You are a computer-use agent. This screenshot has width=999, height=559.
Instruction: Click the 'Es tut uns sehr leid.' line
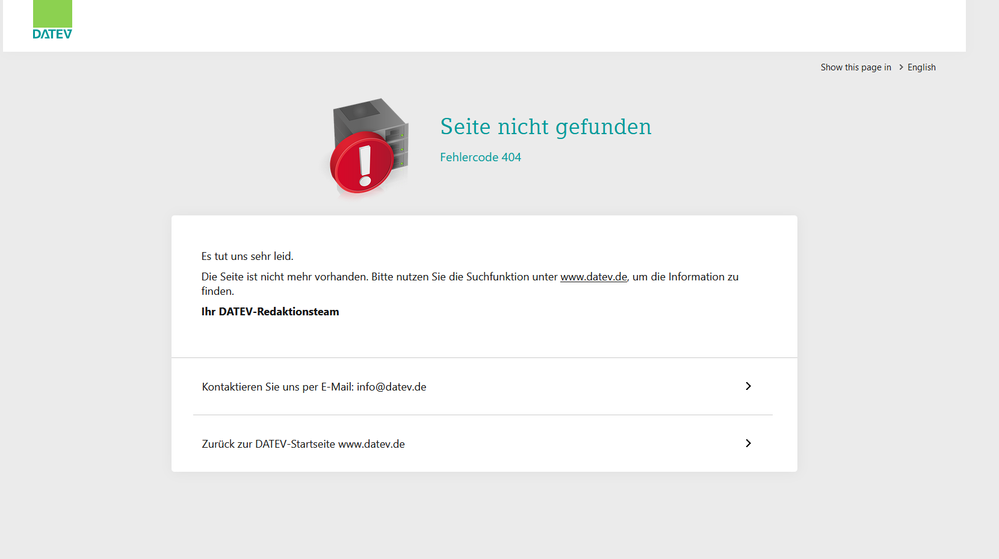coord(247,257)
